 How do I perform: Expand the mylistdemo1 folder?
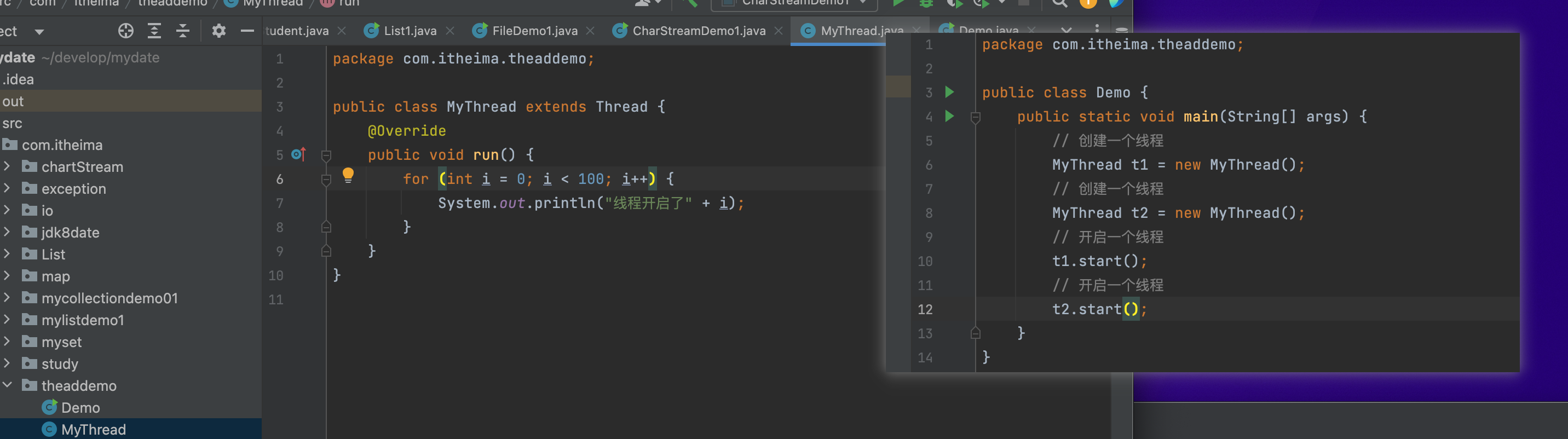(x=7, y=320)
